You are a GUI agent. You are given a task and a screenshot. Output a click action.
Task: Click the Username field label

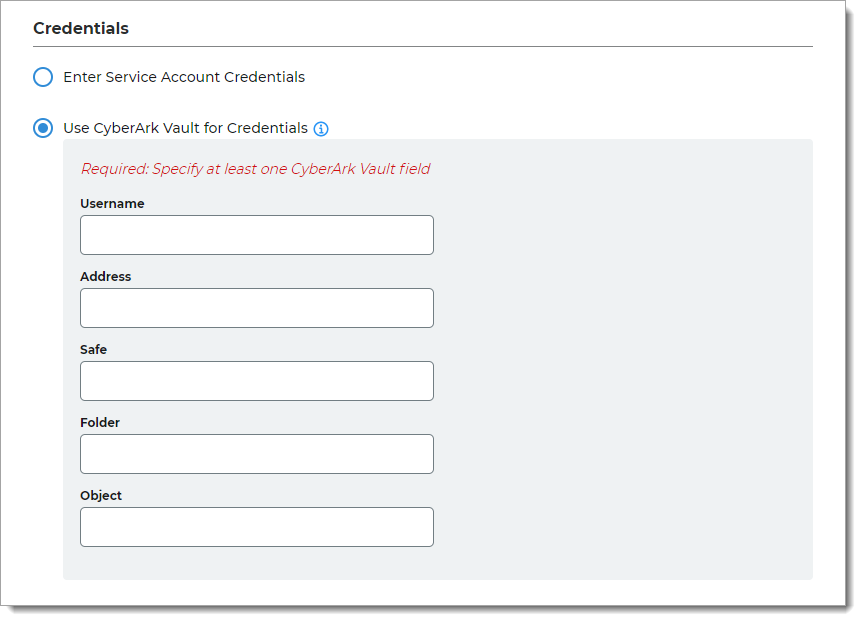click(112, 204)
